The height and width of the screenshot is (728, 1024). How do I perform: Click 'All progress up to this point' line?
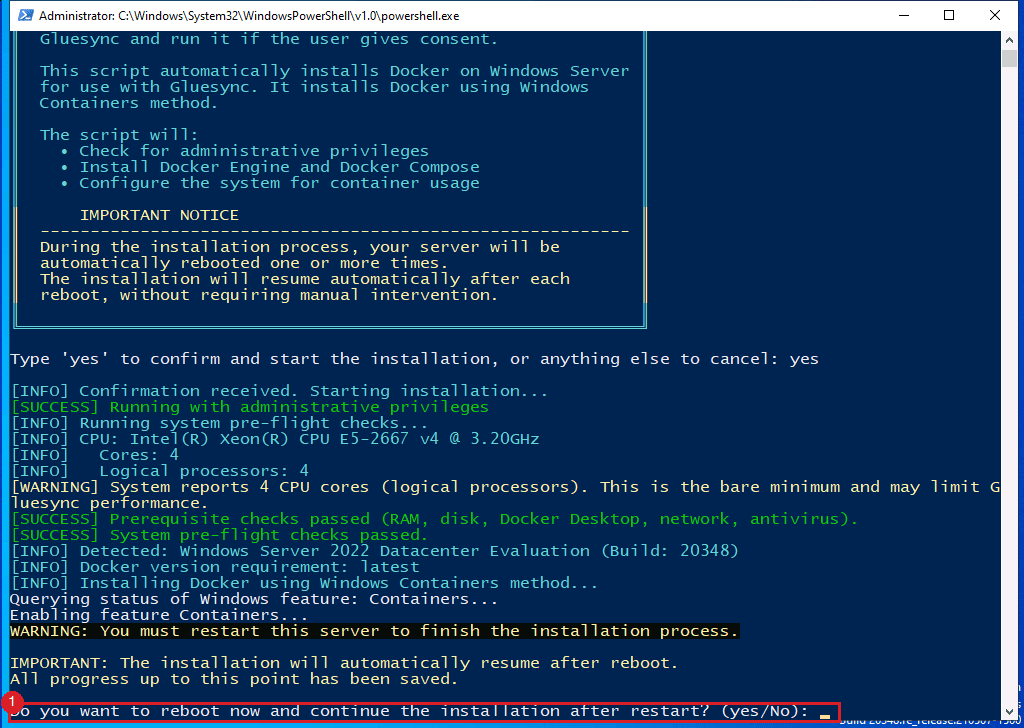[234, 679]
